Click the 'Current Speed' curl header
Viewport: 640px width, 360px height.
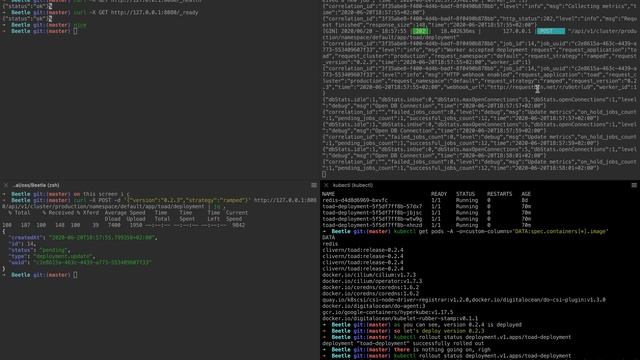[x=237, y=216]
